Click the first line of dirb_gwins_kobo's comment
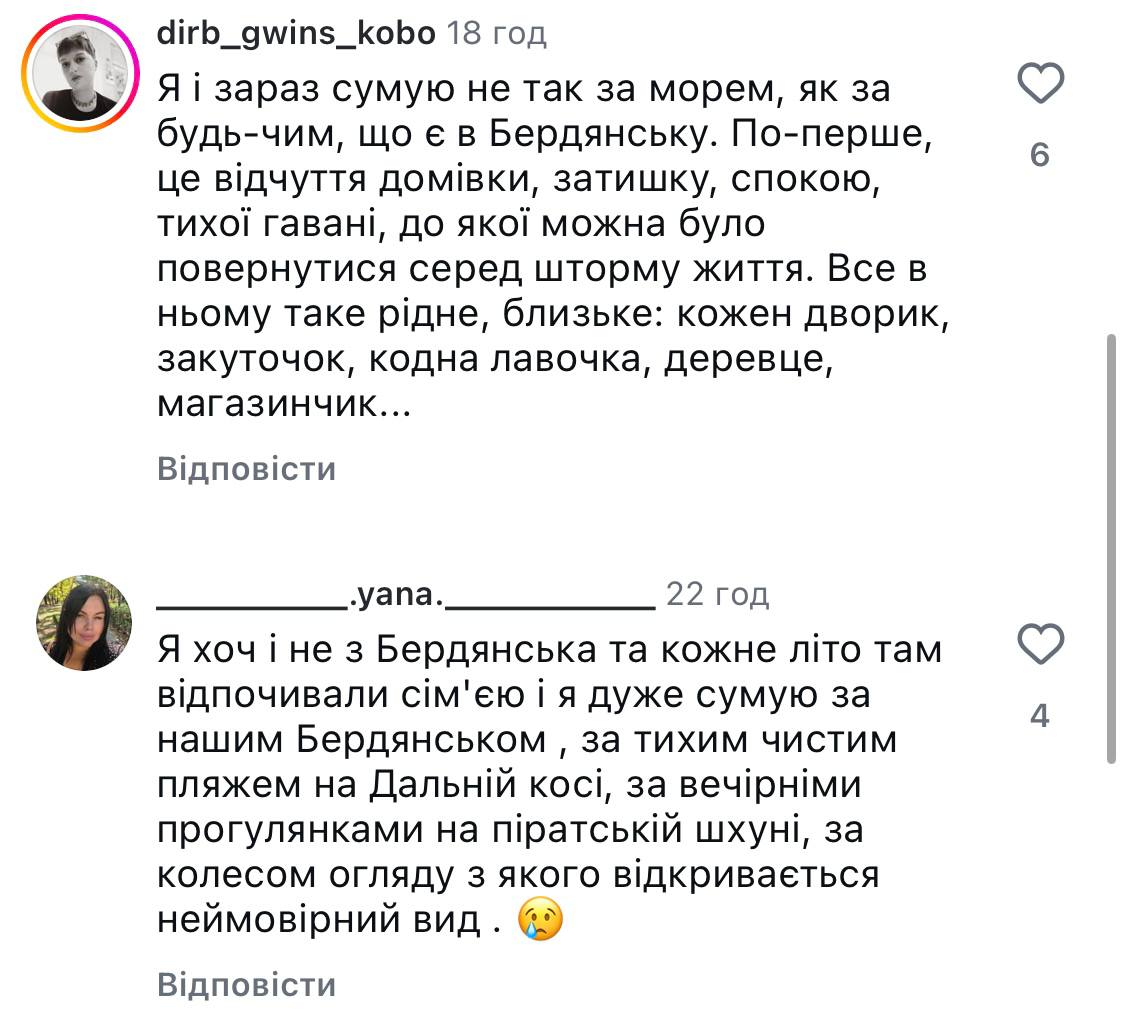1125x1019 pixels. (x=523, y=90)
